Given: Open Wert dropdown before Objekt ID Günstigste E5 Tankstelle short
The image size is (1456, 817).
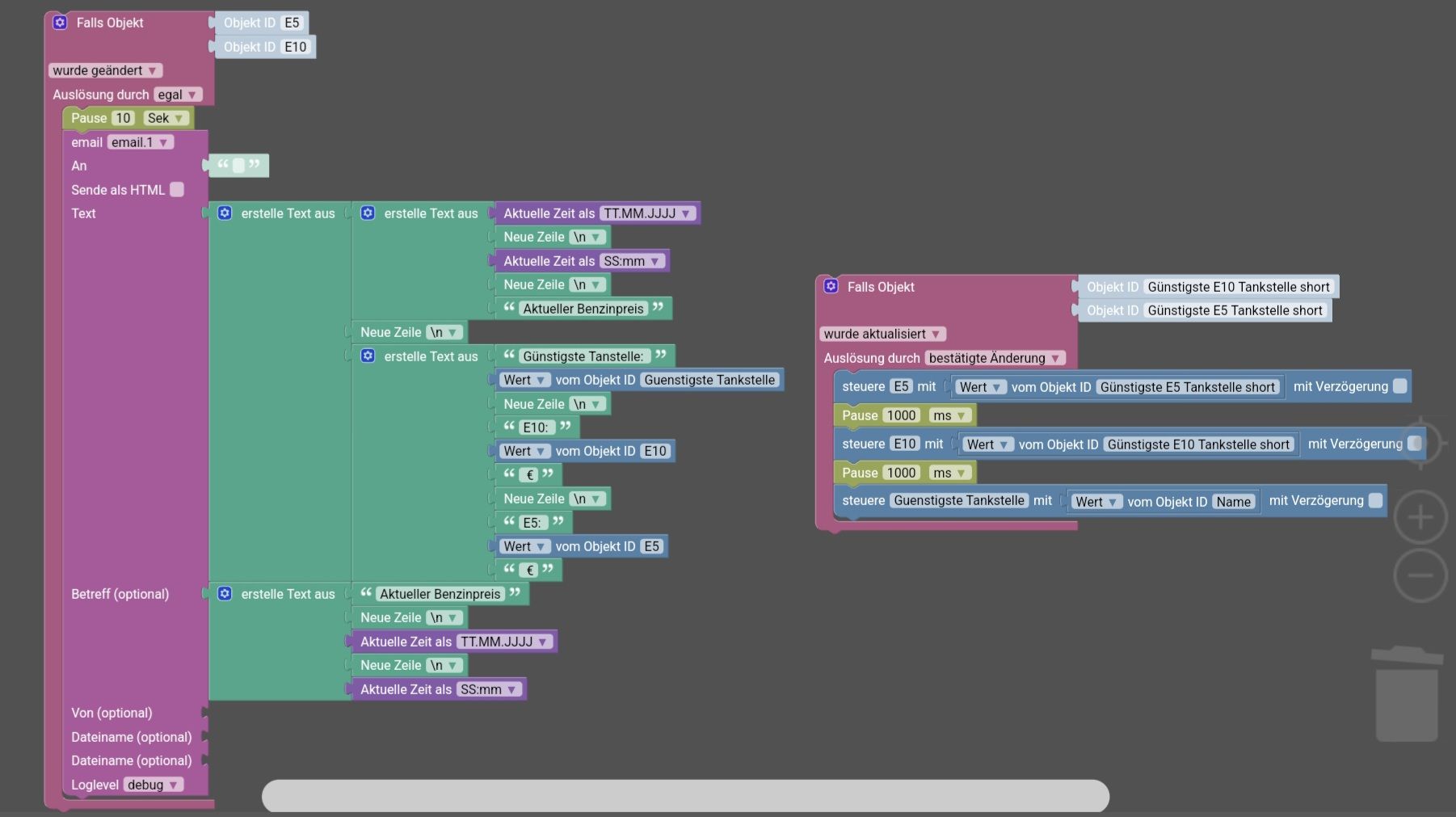Looking at the screenshot, I should (980, 387).
